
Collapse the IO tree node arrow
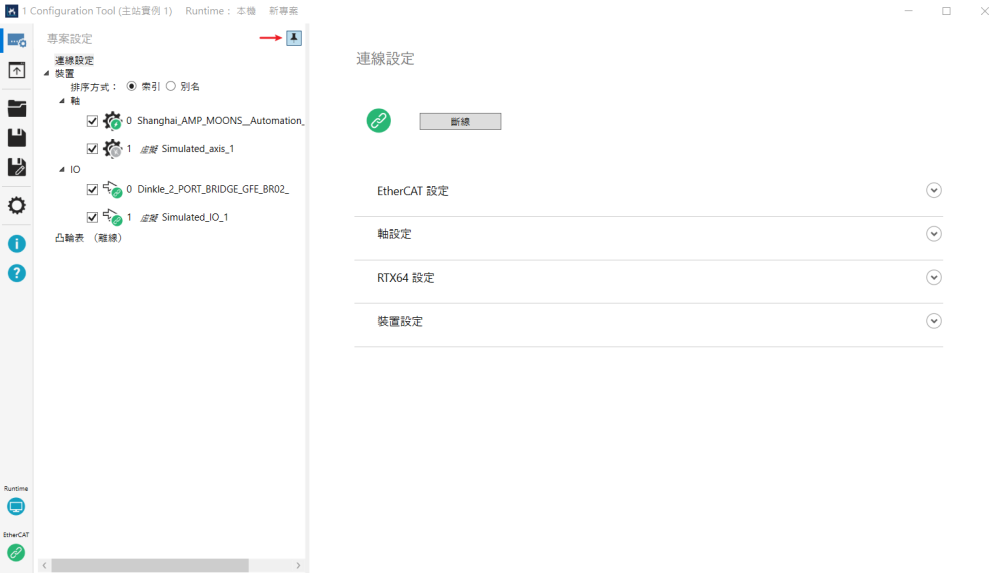[62, 170]
